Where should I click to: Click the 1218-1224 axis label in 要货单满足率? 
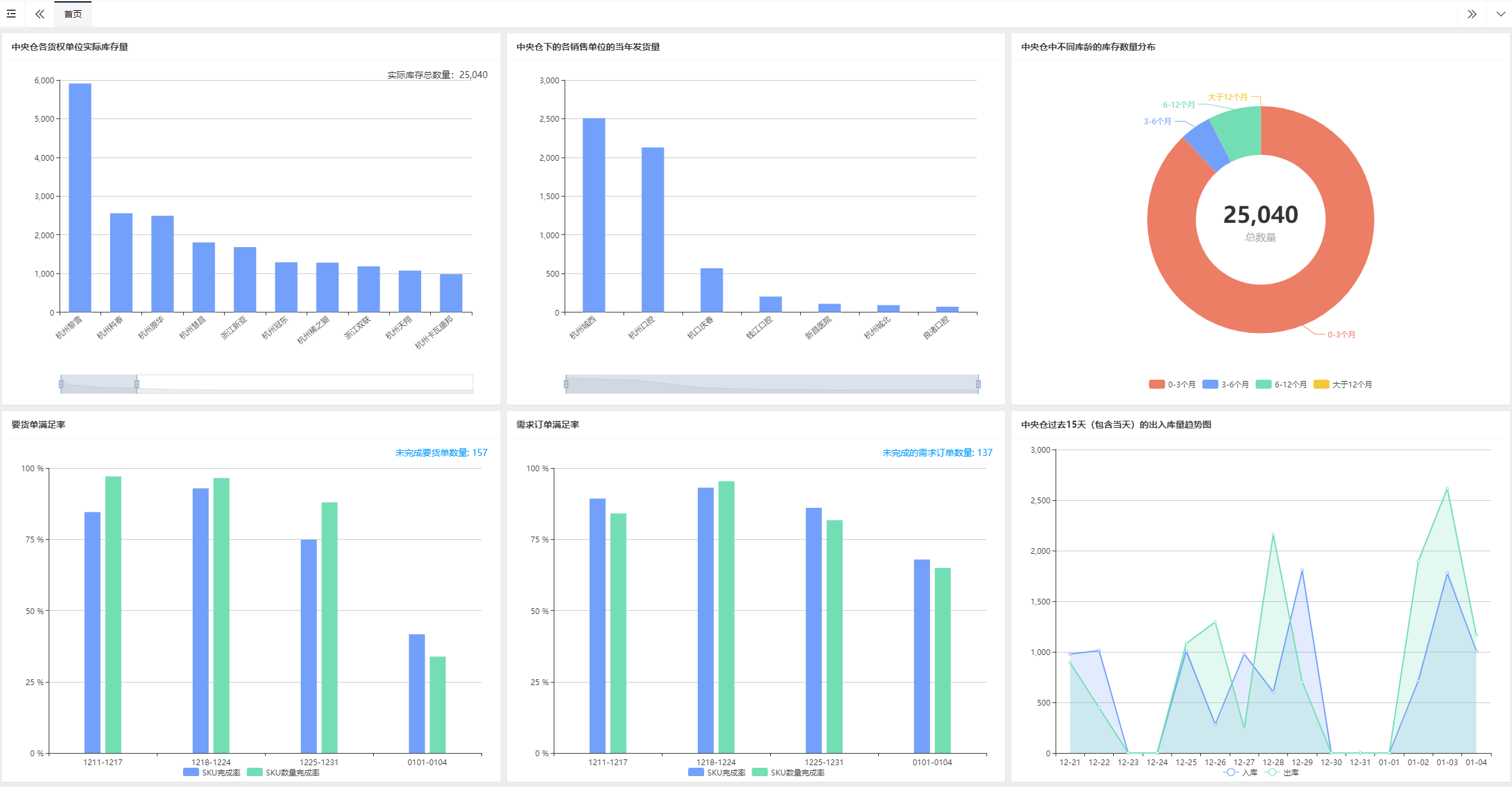pos(211,762)
